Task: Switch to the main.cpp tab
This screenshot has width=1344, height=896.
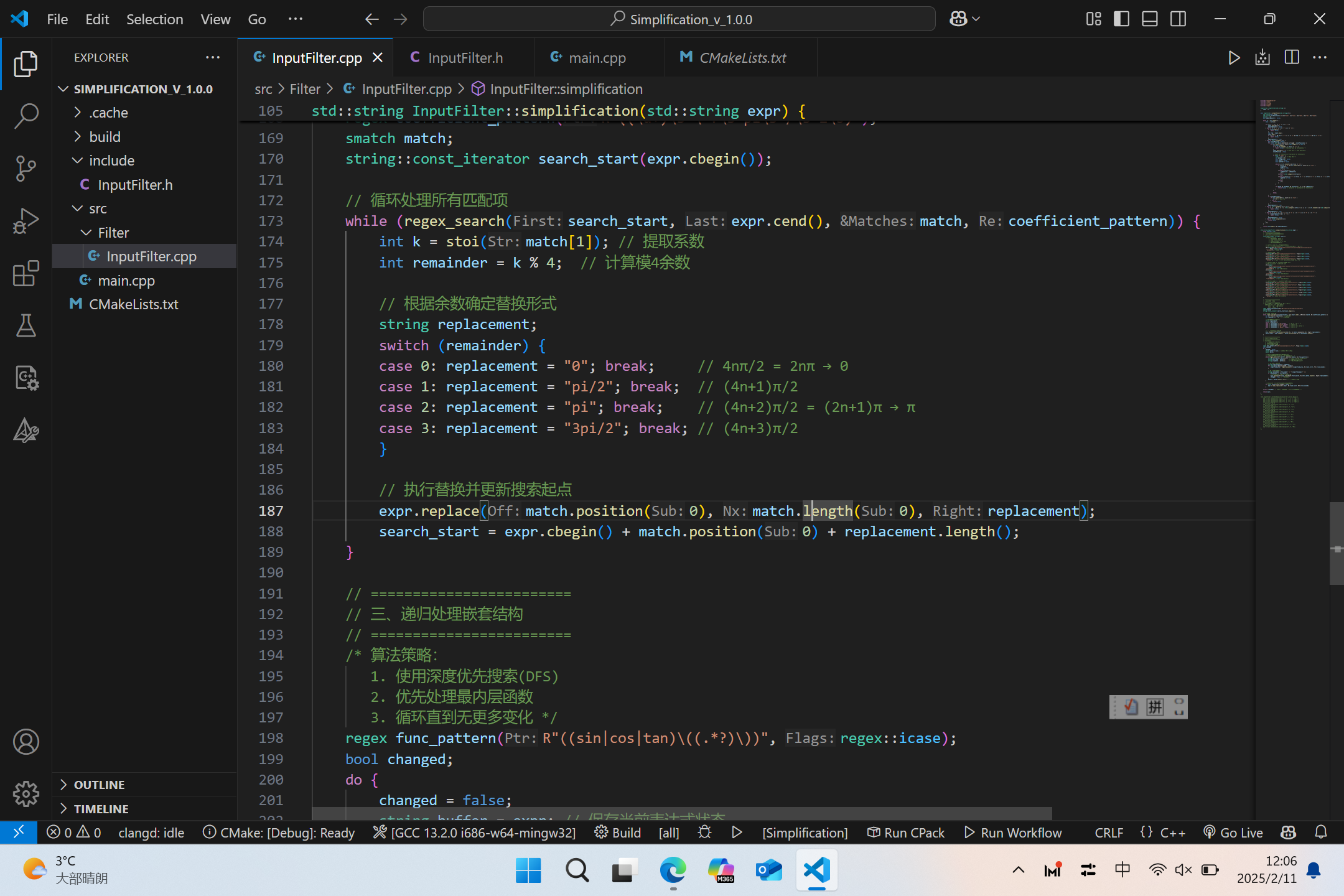Action: (x=597, y=58)
